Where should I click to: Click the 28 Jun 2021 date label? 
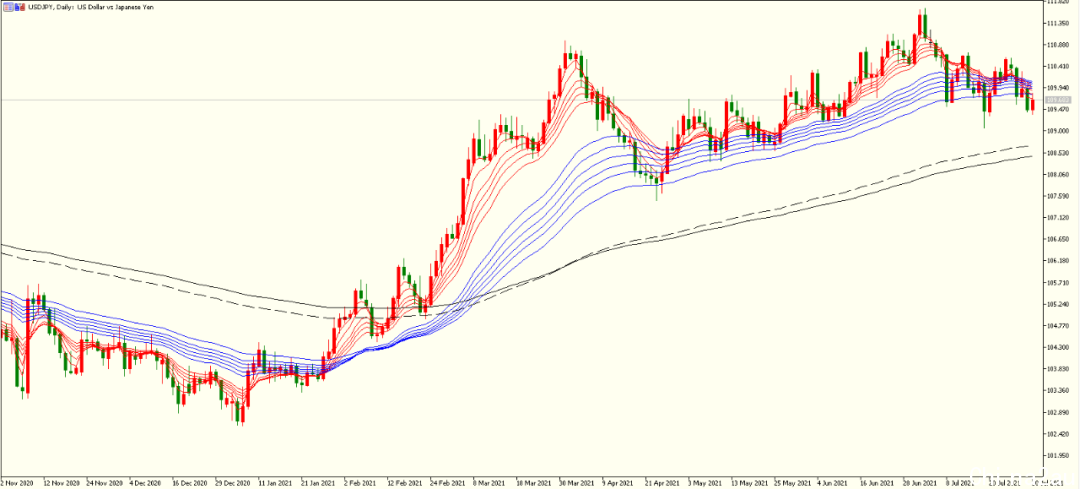tap(920, 482)
